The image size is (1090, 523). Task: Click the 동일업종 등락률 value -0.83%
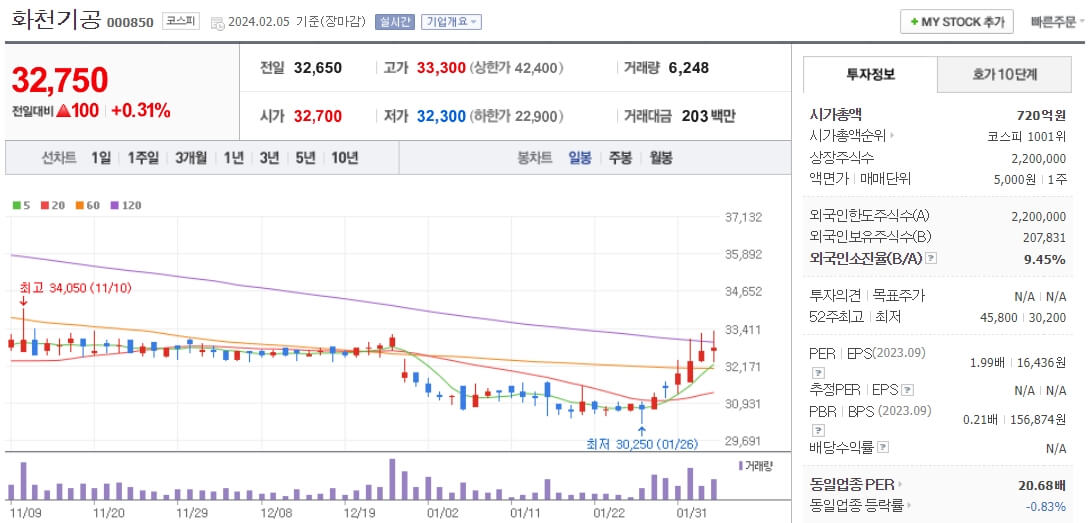point(1046,506)
